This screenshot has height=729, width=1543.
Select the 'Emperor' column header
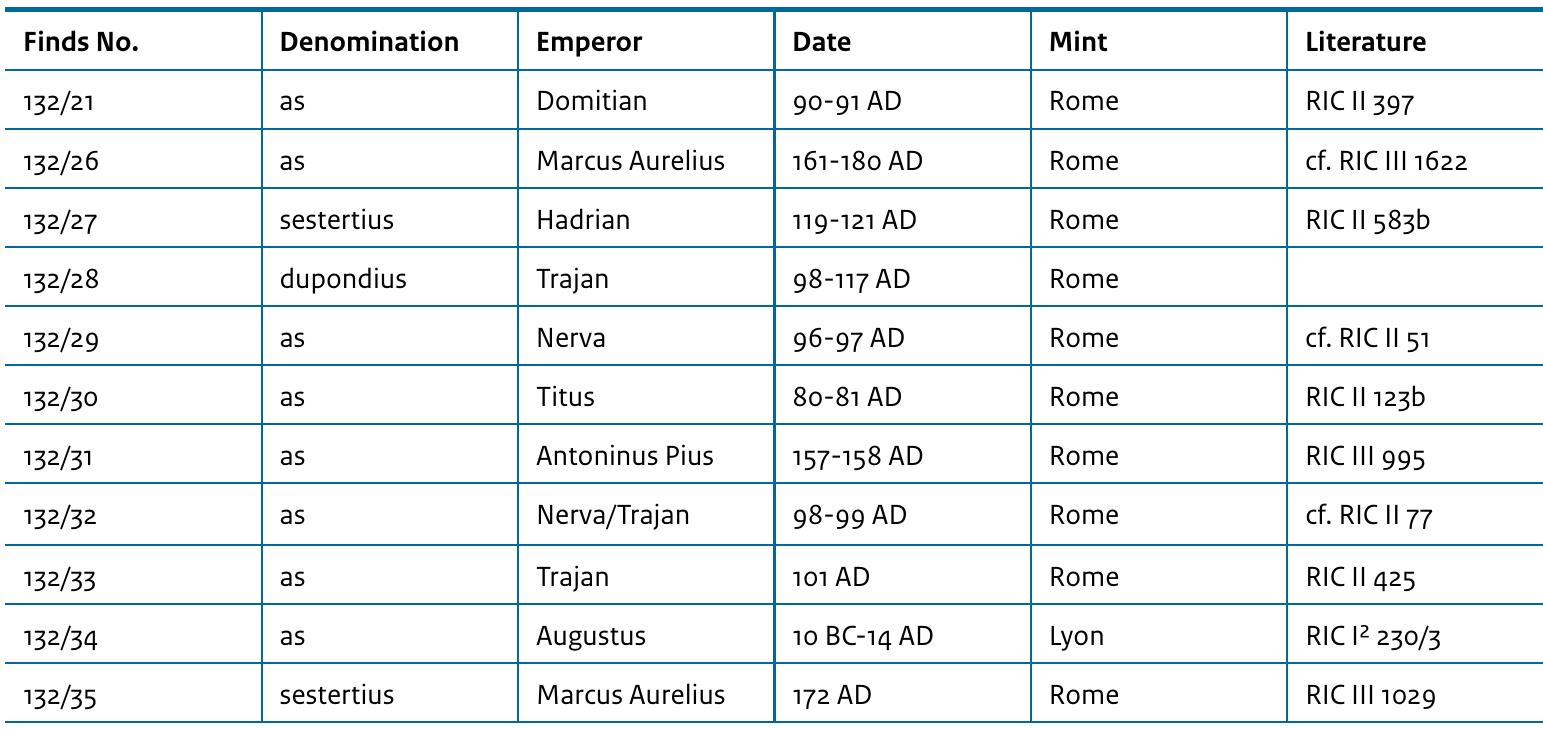point(589,42)
